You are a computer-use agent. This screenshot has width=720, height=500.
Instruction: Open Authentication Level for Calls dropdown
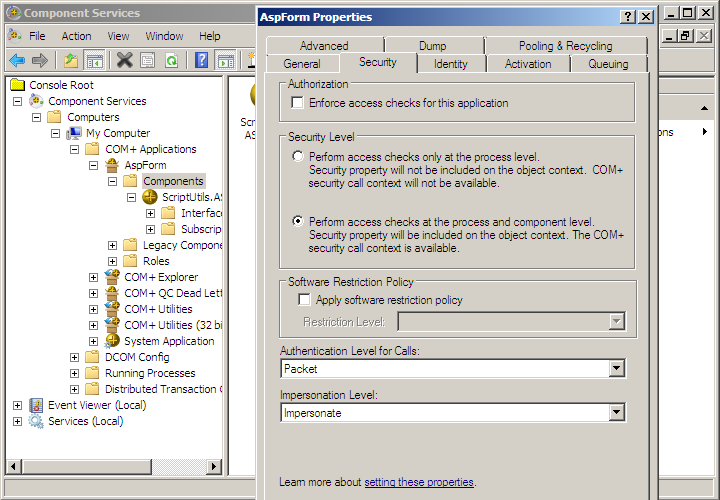pos(617,368)
